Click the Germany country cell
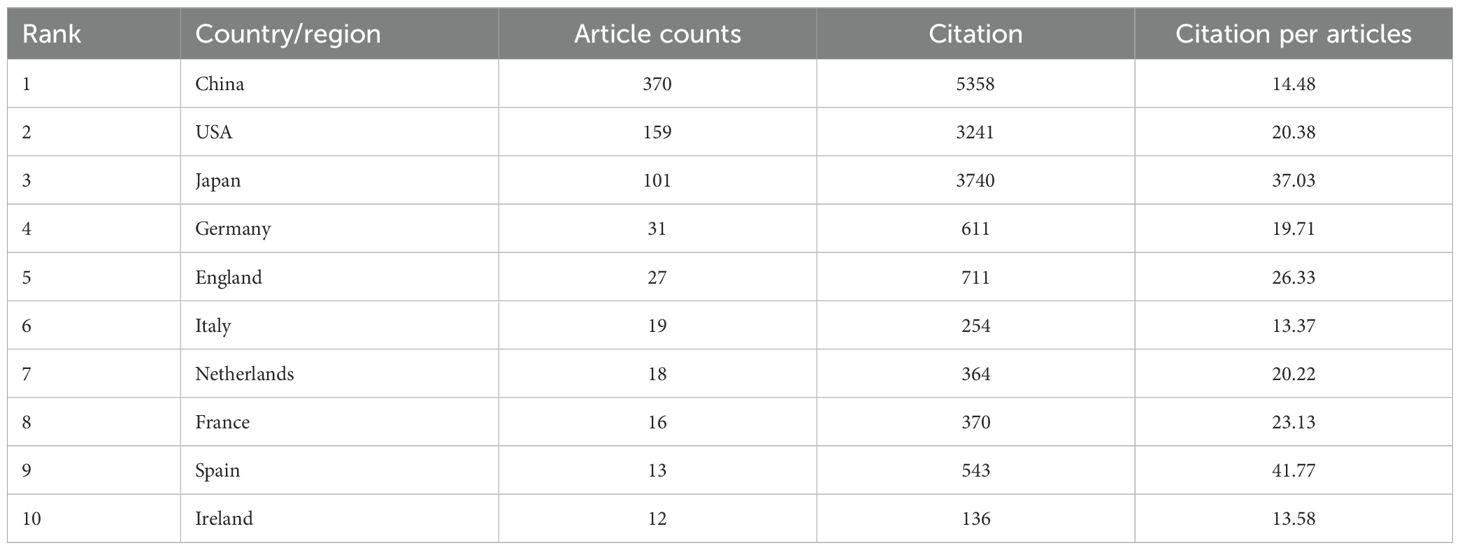This screenshot has height=550, width=1460. point(233,229)
